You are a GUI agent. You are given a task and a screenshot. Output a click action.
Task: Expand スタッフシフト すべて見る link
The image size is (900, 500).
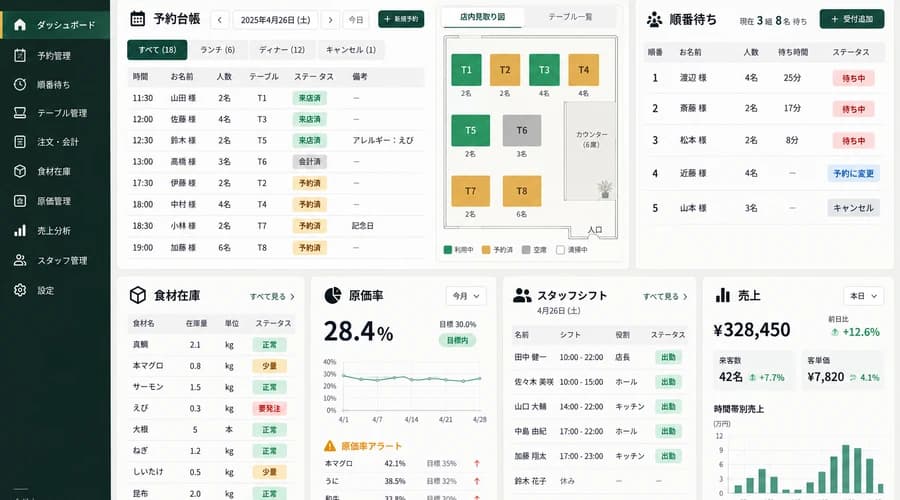[665, 296]
